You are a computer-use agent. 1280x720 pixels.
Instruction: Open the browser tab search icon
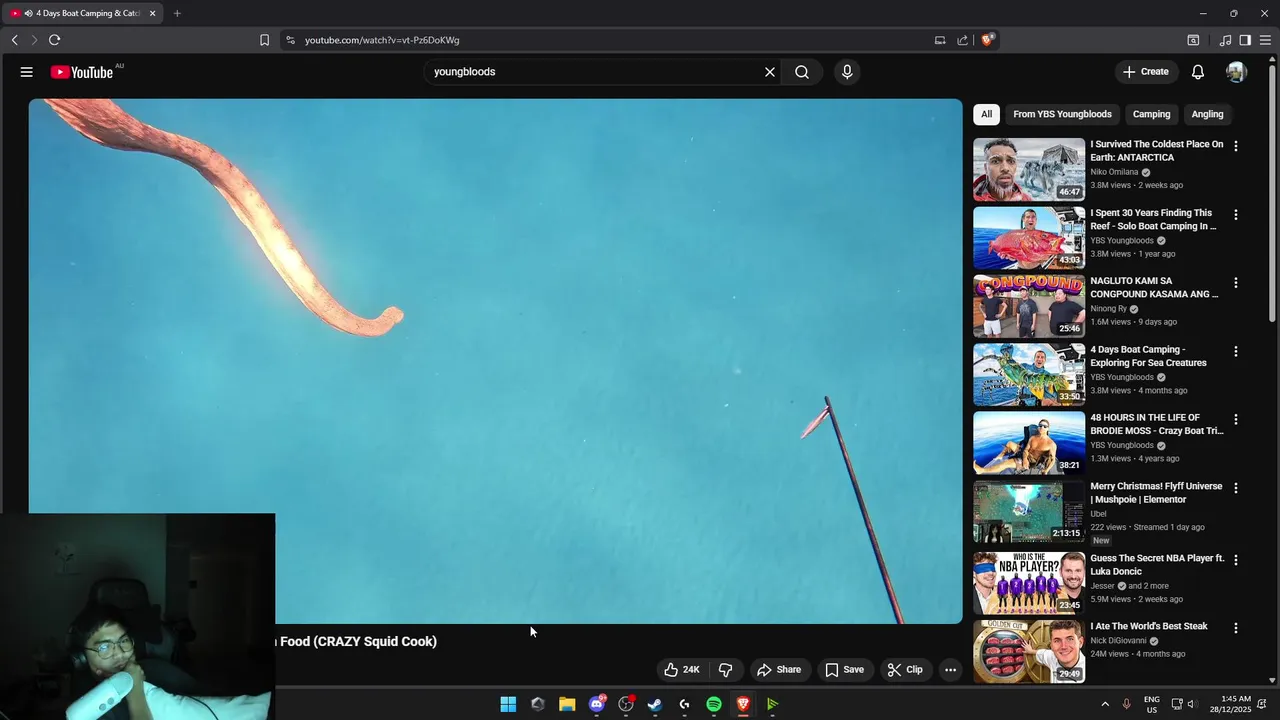[x=1193, y=40]
